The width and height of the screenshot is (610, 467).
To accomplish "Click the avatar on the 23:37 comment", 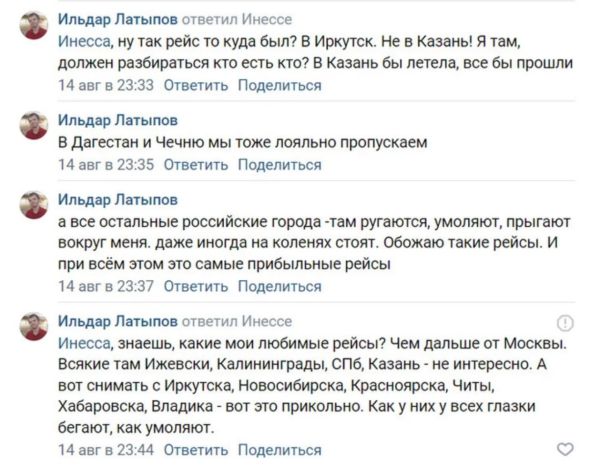I will coord(34,205).
